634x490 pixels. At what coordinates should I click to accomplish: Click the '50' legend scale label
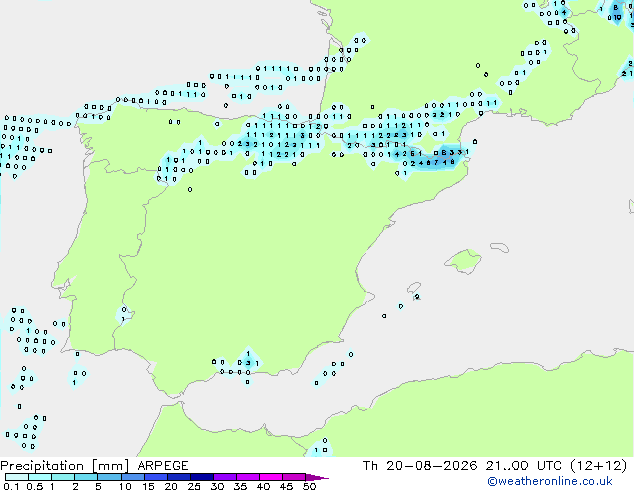click(309, 486)
